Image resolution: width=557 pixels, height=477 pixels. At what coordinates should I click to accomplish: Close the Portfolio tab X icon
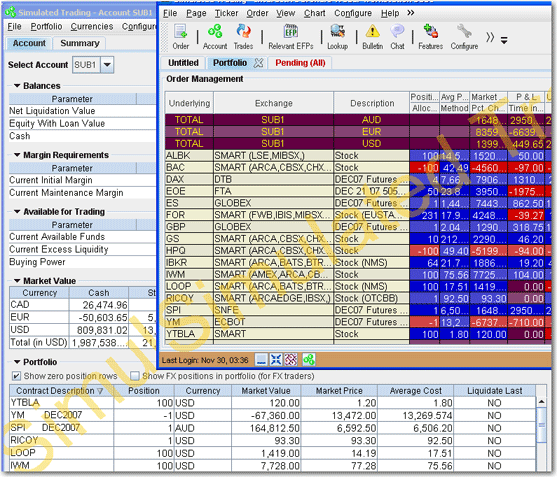point(259,63)
